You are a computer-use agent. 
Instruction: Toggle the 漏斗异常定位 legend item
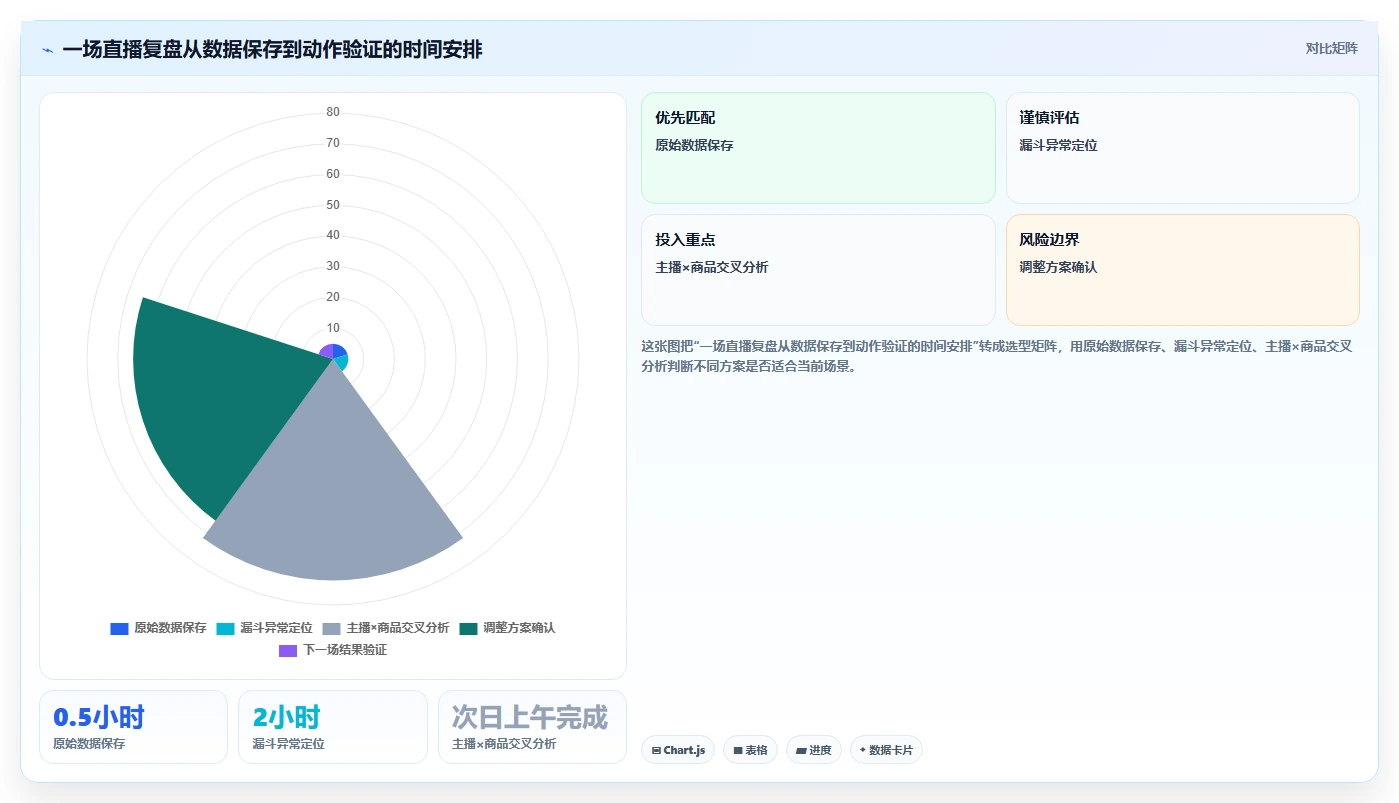pyautogui.click(x=264, y=628)
